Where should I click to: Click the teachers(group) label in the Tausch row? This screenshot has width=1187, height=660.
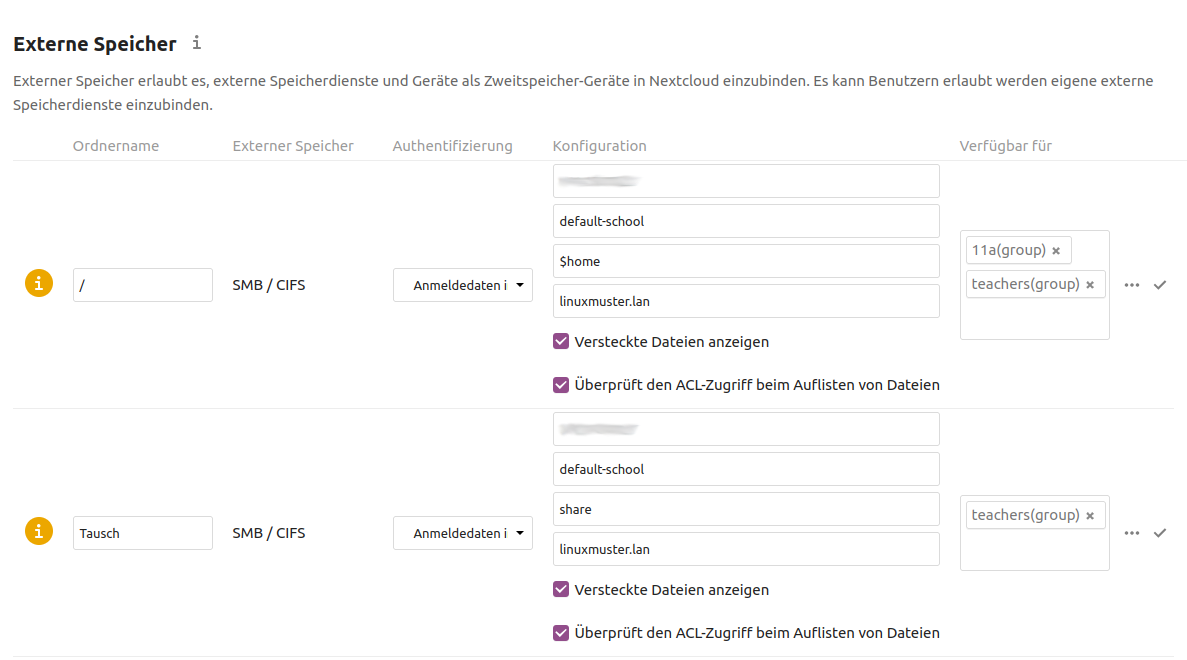pos(1025,515)
